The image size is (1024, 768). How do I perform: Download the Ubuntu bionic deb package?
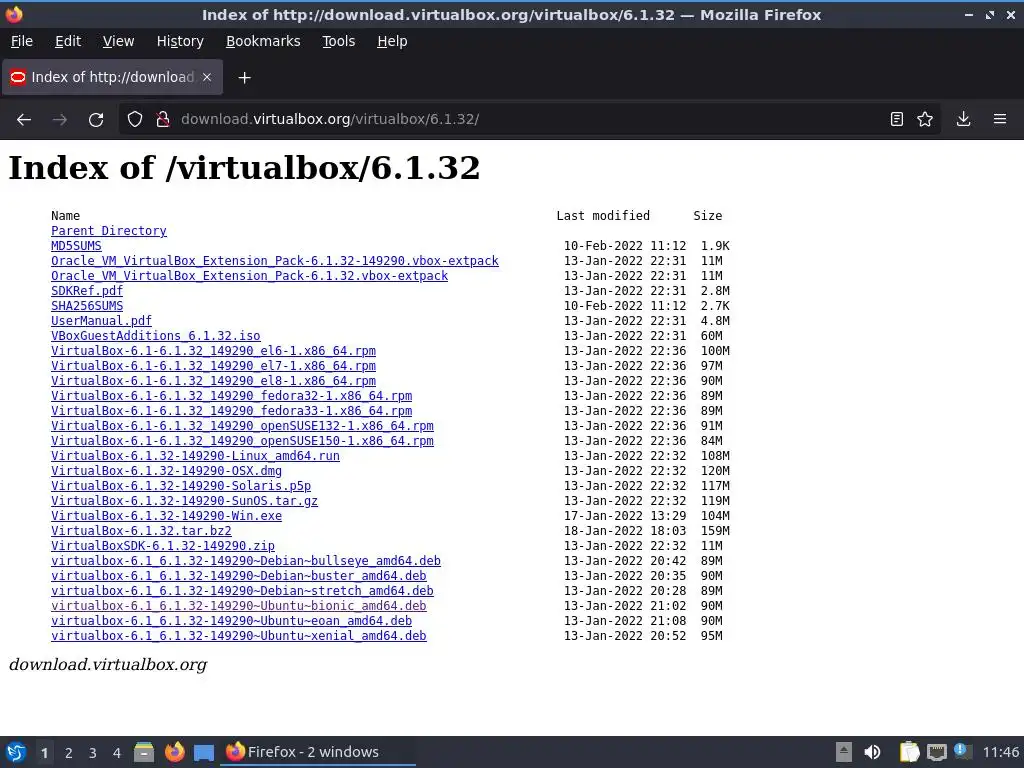tap(238, 606)
